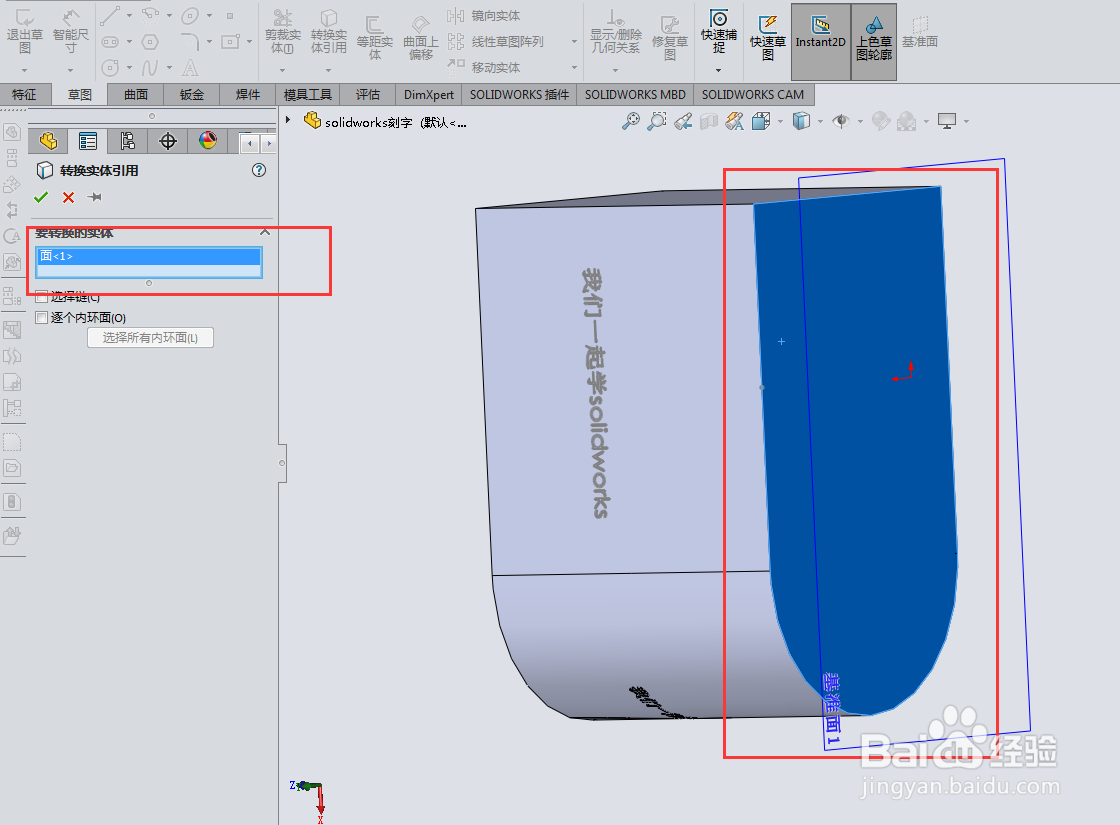Click the Plane (基准面) icon

pos(920,24)
